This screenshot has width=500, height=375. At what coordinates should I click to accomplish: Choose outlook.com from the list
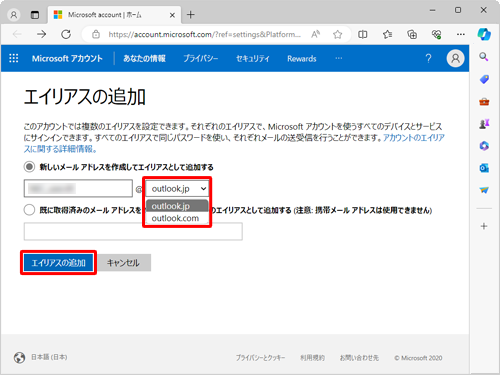pyautogui.click(x=177, y=218)
